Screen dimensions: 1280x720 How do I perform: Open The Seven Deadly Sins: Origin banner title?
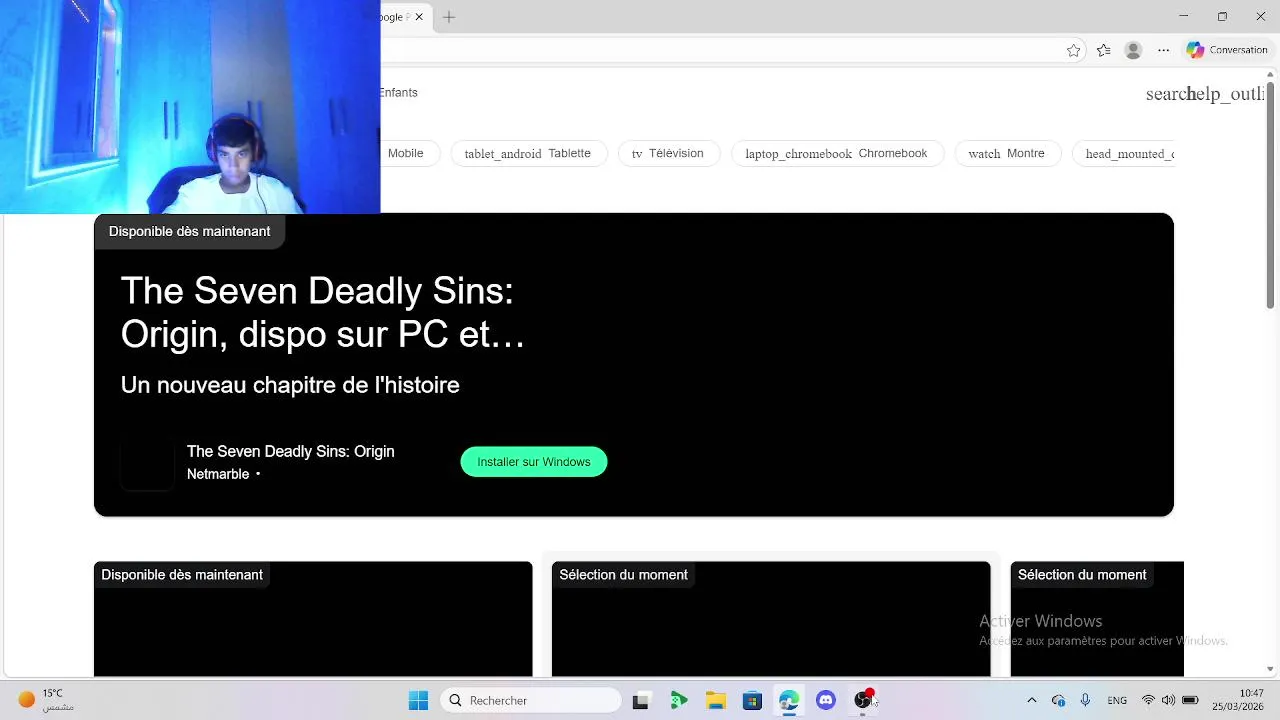click(322, 312)
